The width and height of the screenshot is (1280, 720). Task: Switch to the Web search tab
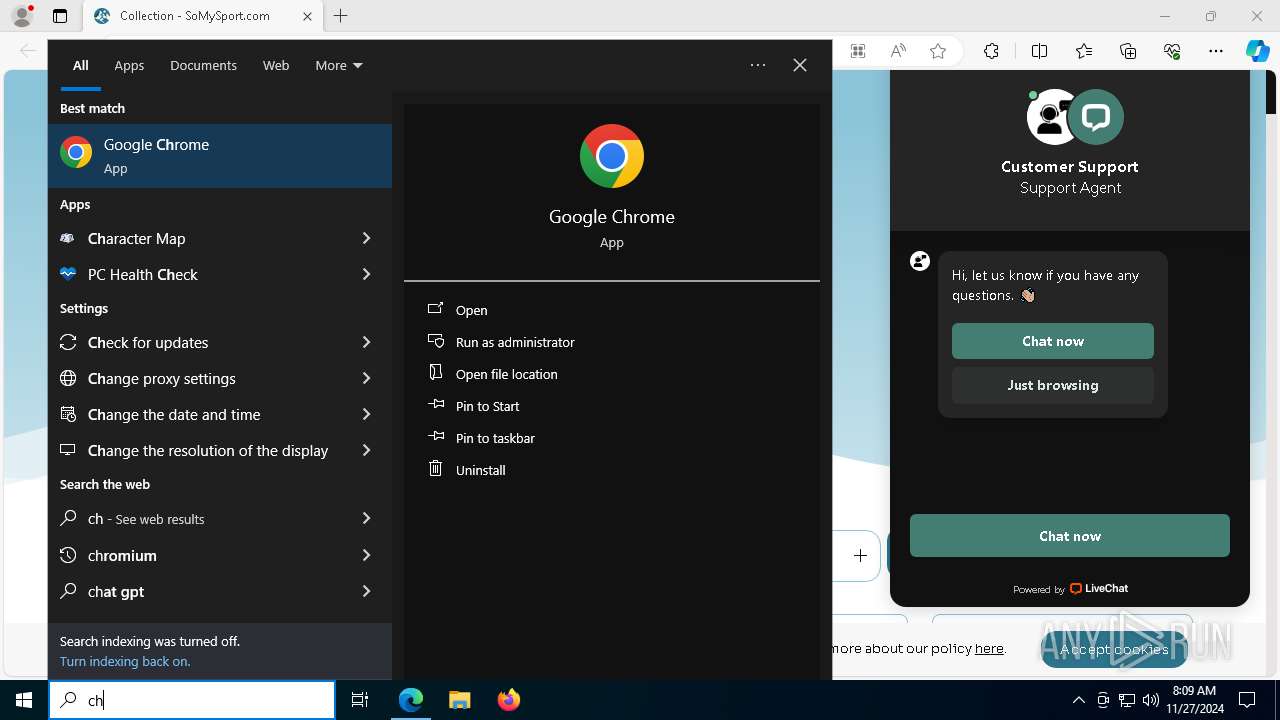coord(276,65)
